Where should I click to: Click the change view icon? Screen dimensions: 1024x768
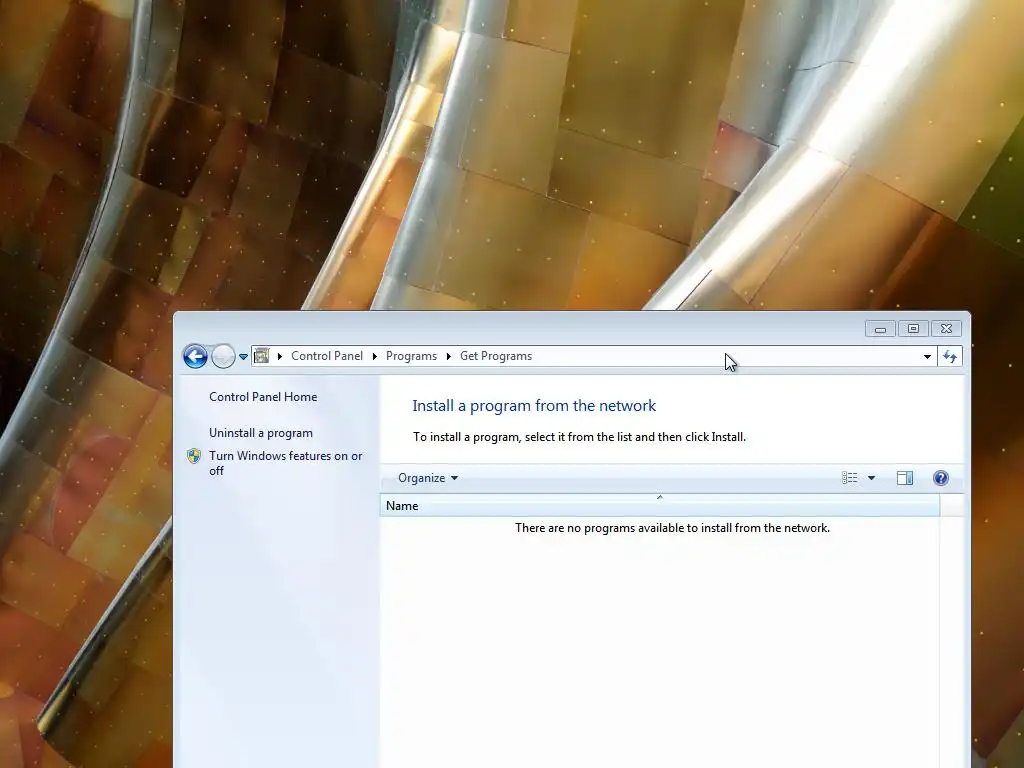point(850,478)
